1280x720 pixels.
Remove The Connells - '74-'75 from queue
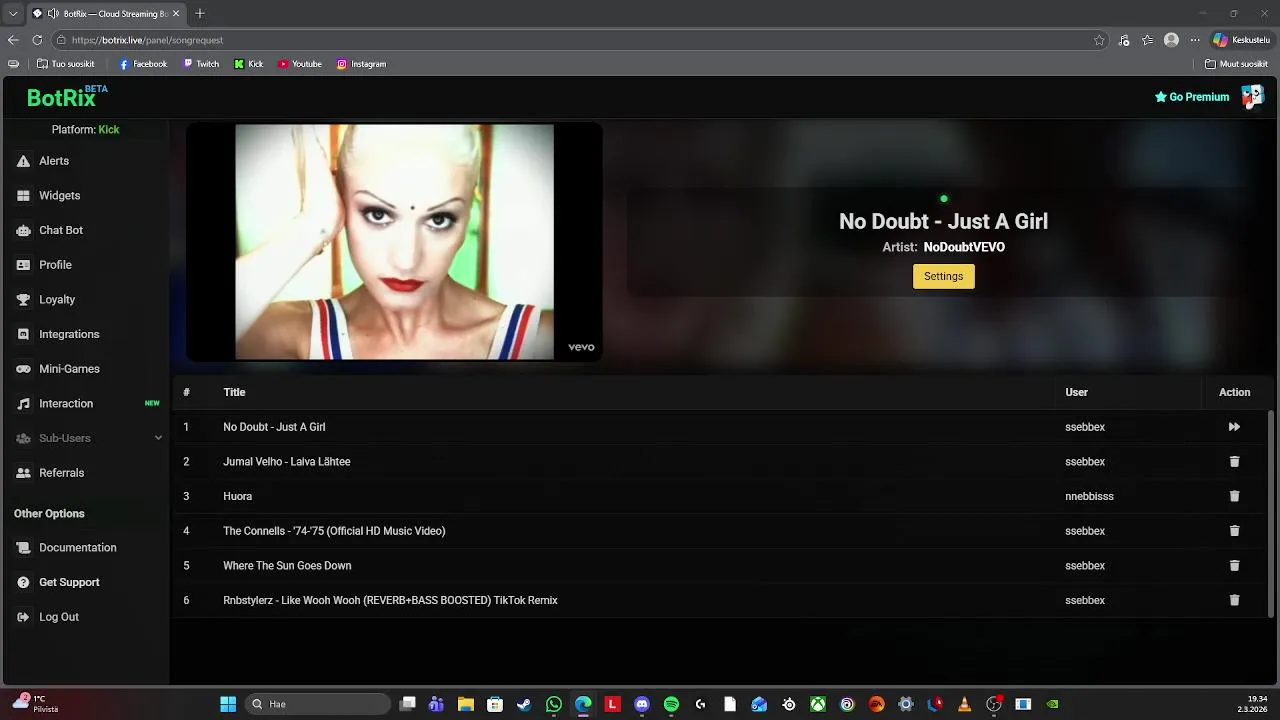pyautogui.click(x=1234, y=531)
